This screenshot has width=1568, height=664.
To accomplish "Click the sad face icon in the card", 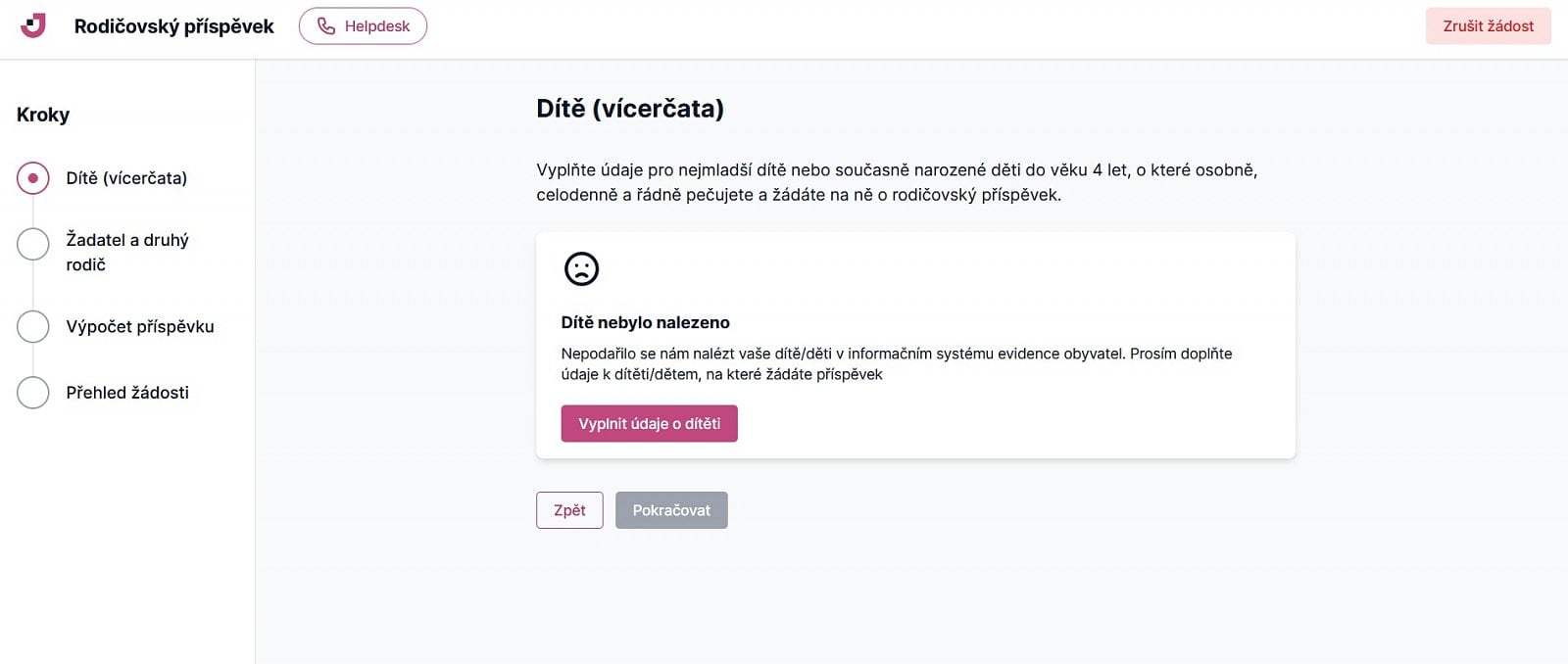I will [x=581, y=268].
